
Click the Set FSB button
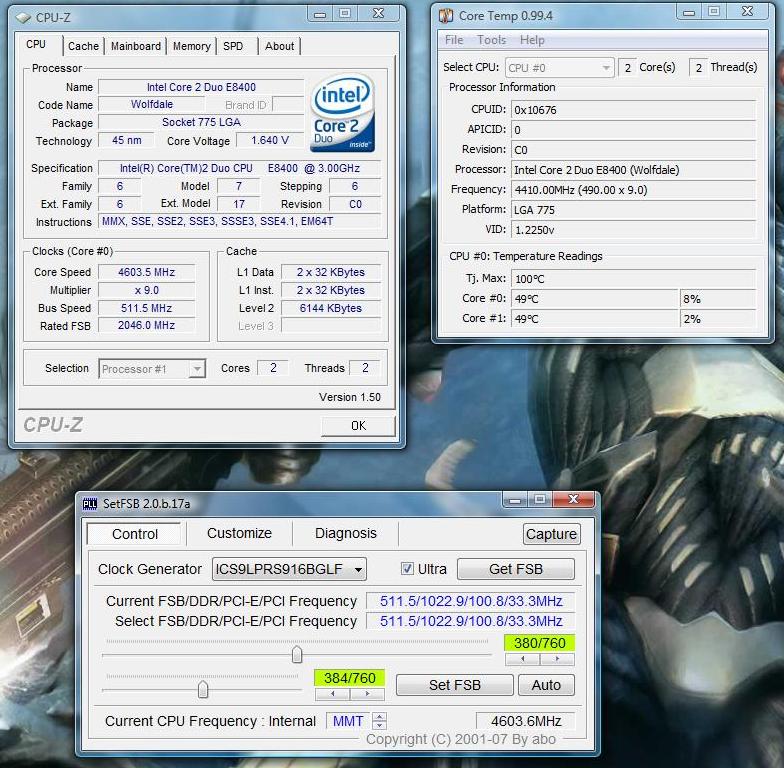(454, 685)
